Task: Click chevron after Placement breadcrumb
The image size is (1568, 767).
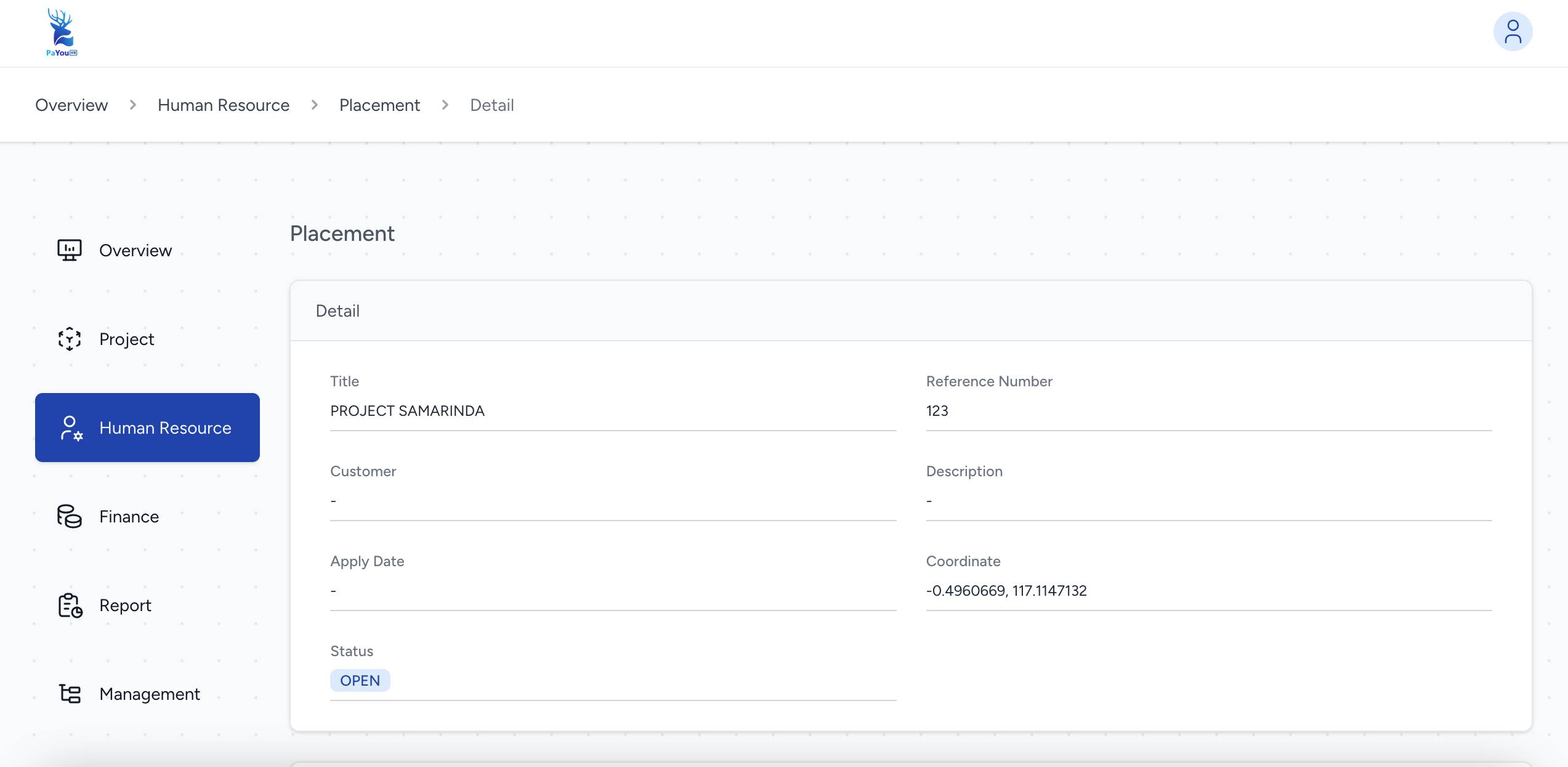Action: pos(445,105)
